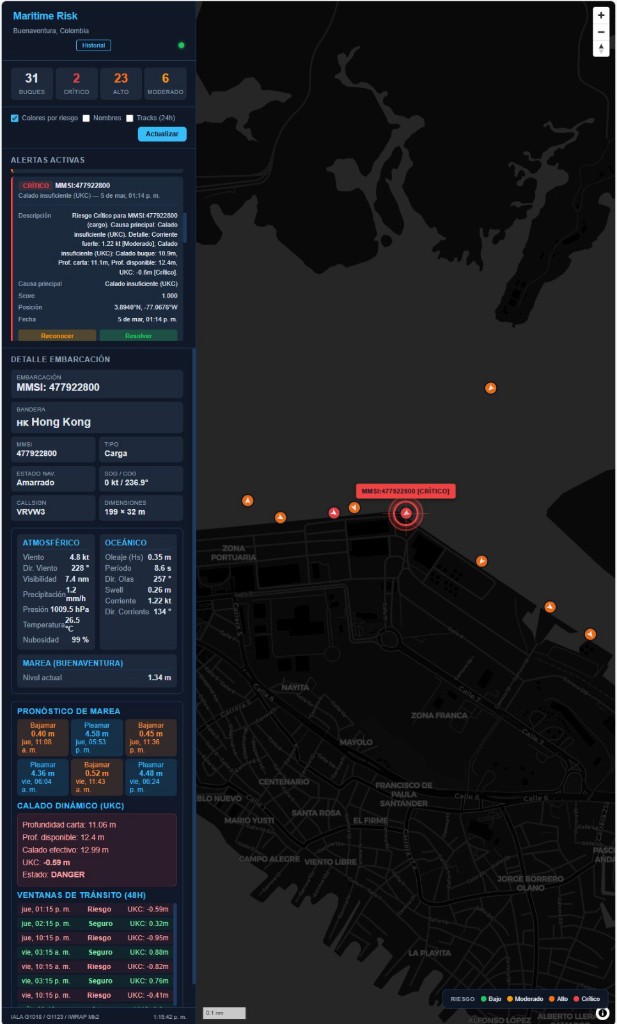Resolve alert with Resolver button
The height and width of the screenshot is (1024, 617).
(138, 336)
